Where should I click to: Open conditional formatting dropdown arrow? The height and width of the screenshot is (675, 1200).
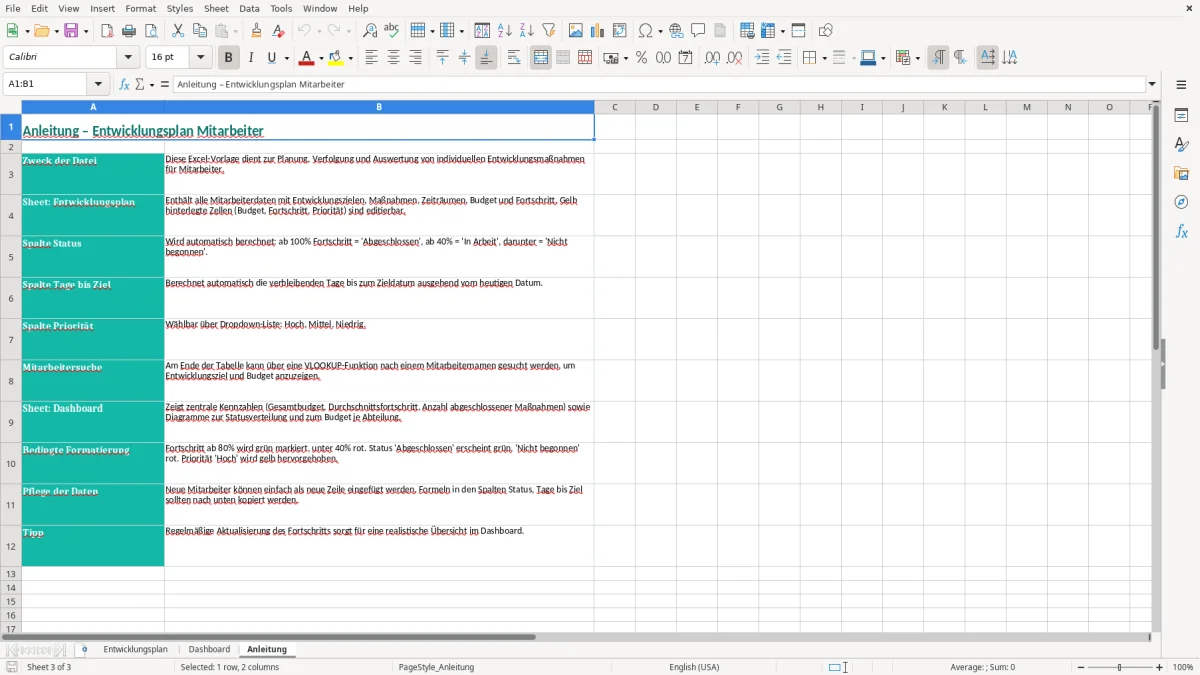[x=917, y=58]
